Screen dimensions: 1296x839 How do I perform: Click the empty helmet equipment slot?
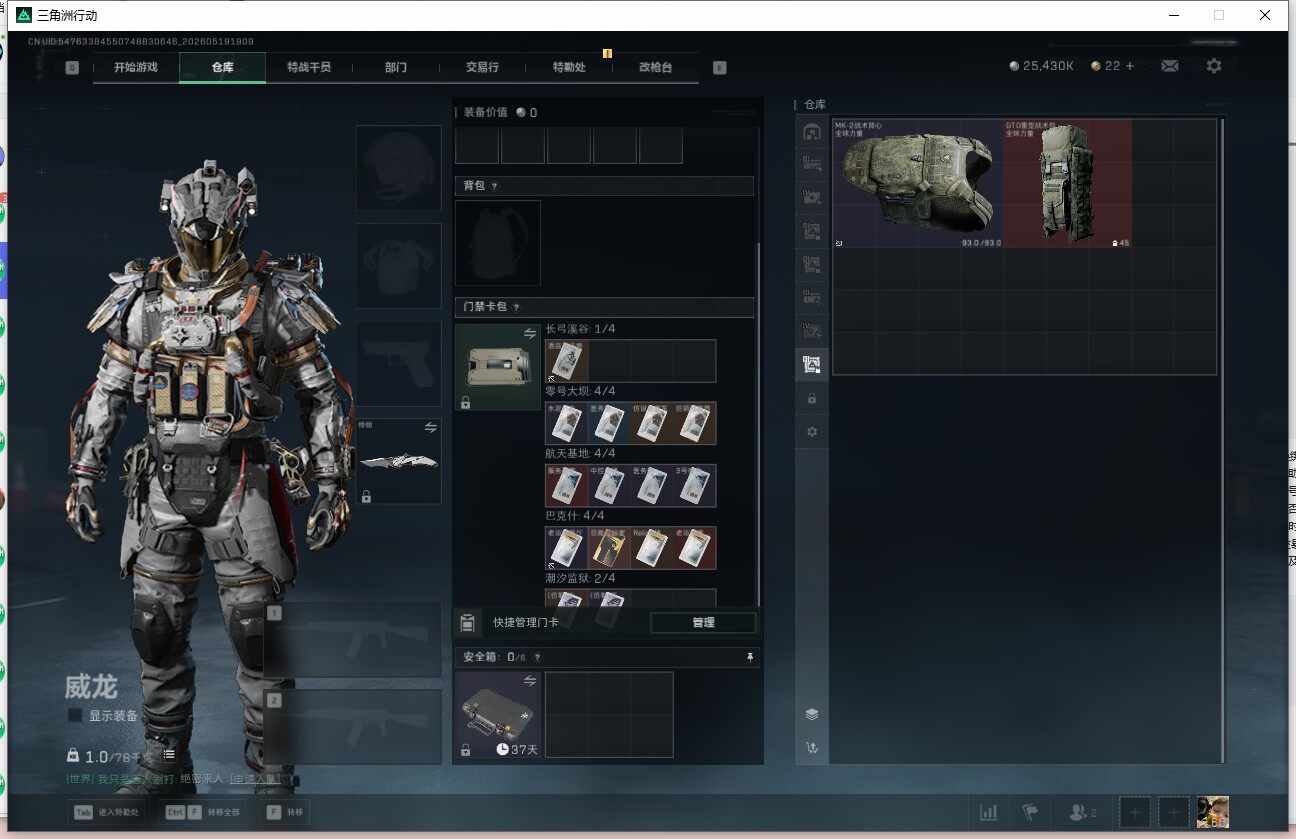[399, 168]
